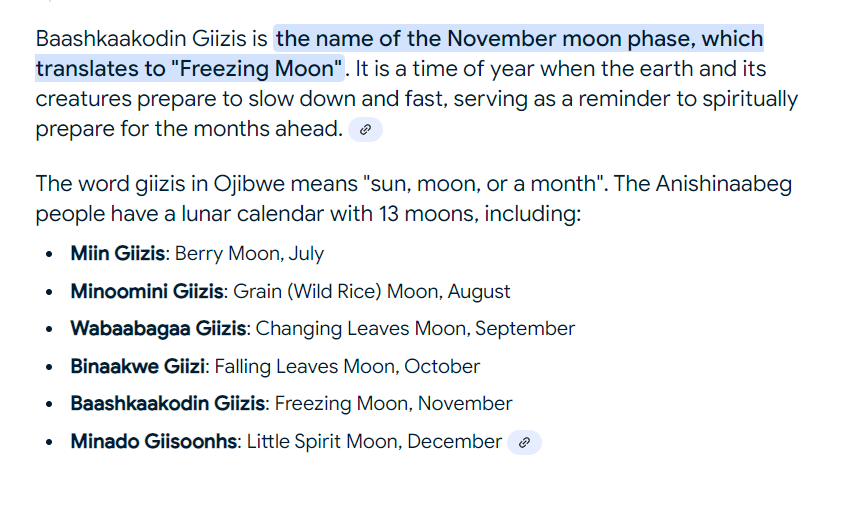
Task: Open source link icon after "Little Spirit Moon, December"
Action: [524, 442]
